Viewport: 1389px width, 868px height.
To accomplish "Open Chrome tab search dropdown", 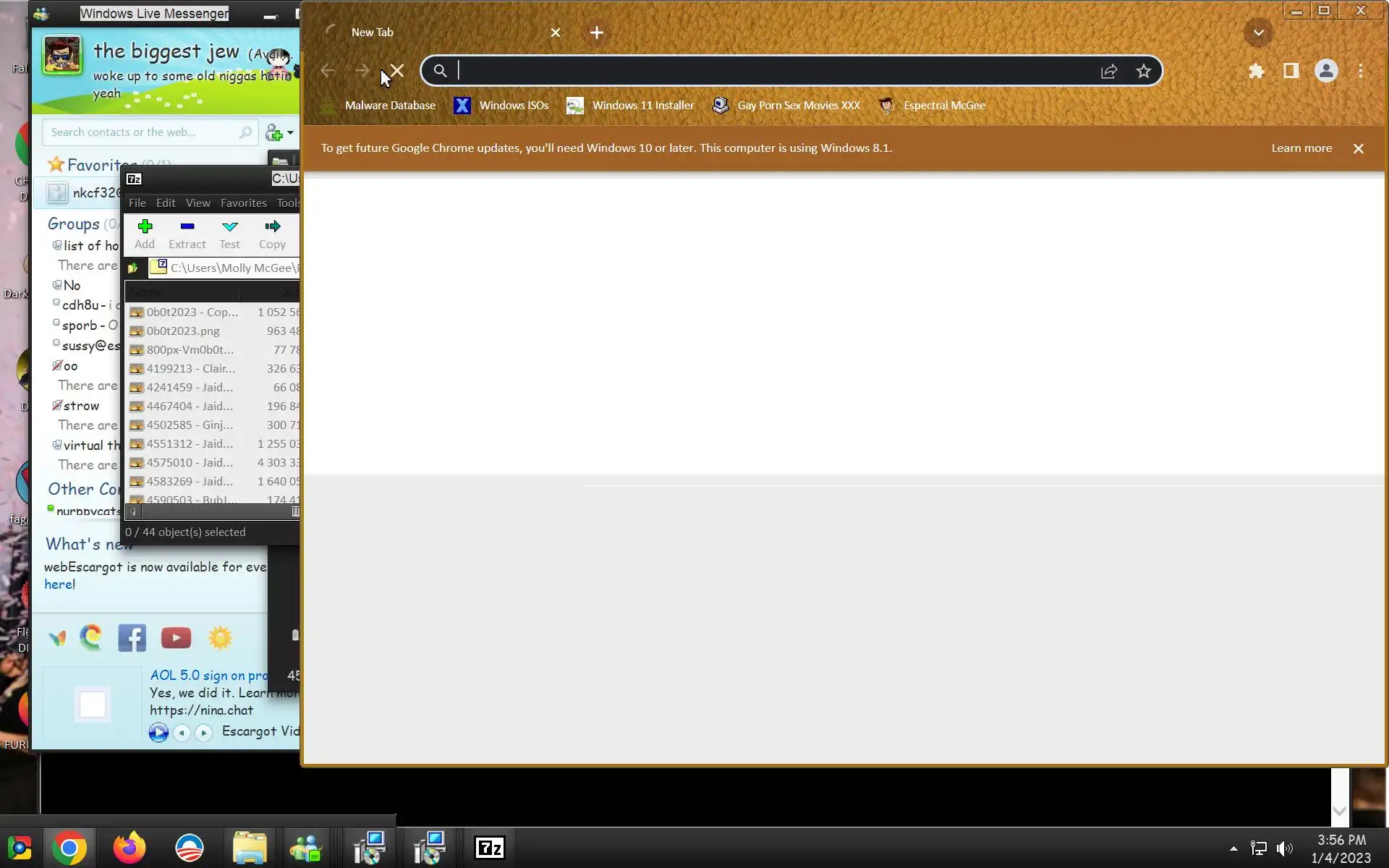I will click(x=1258, y=33).
